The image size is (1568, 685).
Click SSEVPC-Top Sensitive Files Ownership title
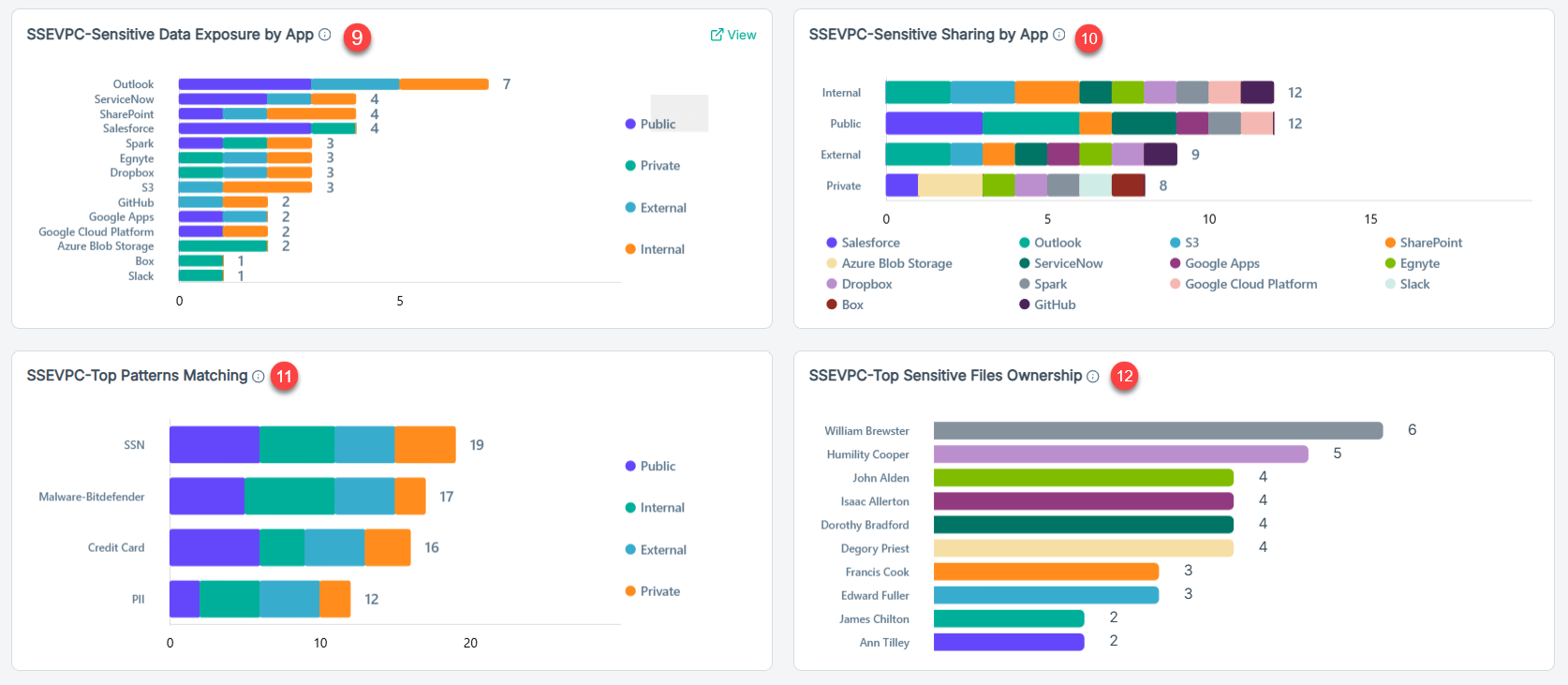click(945, 376)
